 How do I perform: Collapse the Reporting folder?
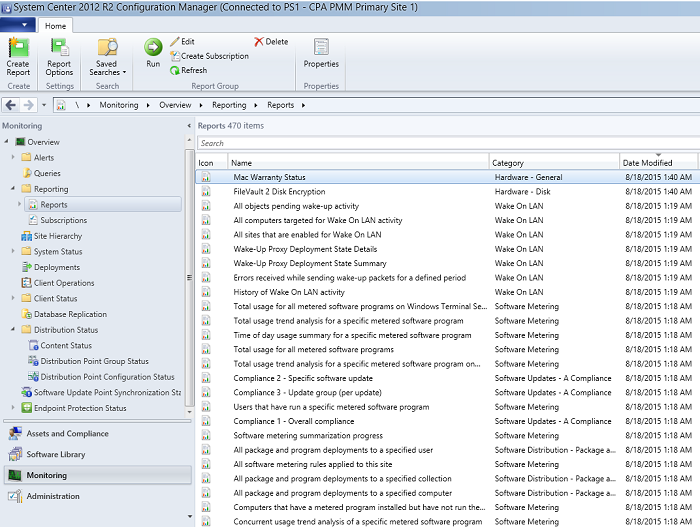click(13, 188)
